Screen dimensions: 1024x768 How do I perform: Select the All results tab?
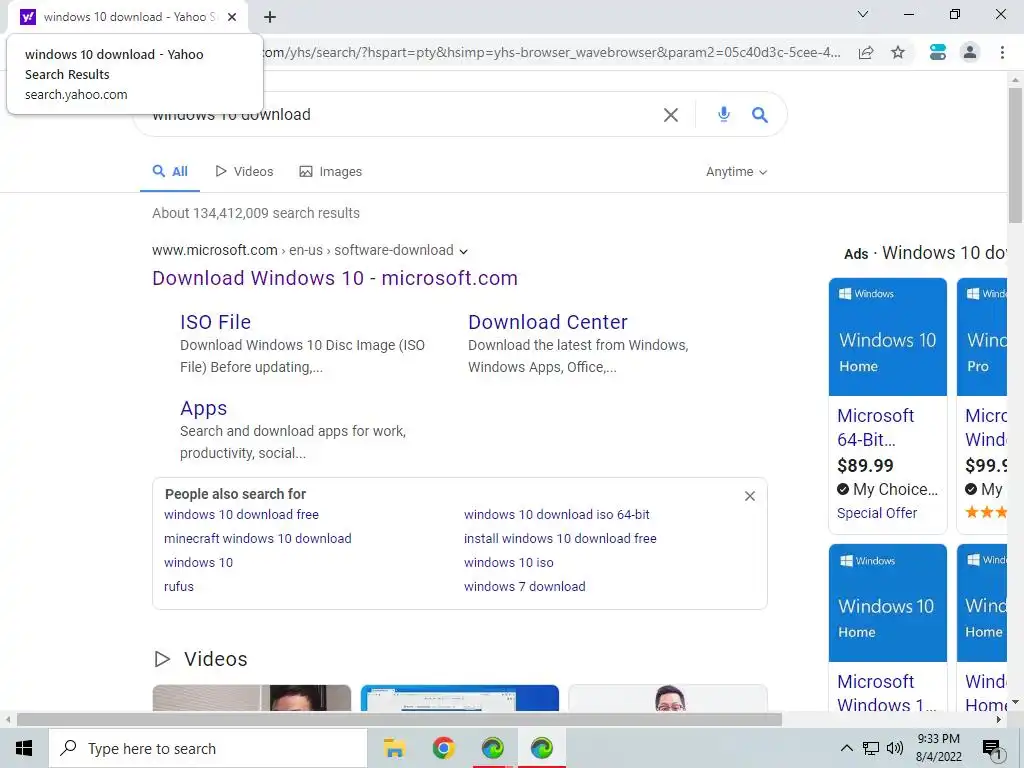point(170,172)
